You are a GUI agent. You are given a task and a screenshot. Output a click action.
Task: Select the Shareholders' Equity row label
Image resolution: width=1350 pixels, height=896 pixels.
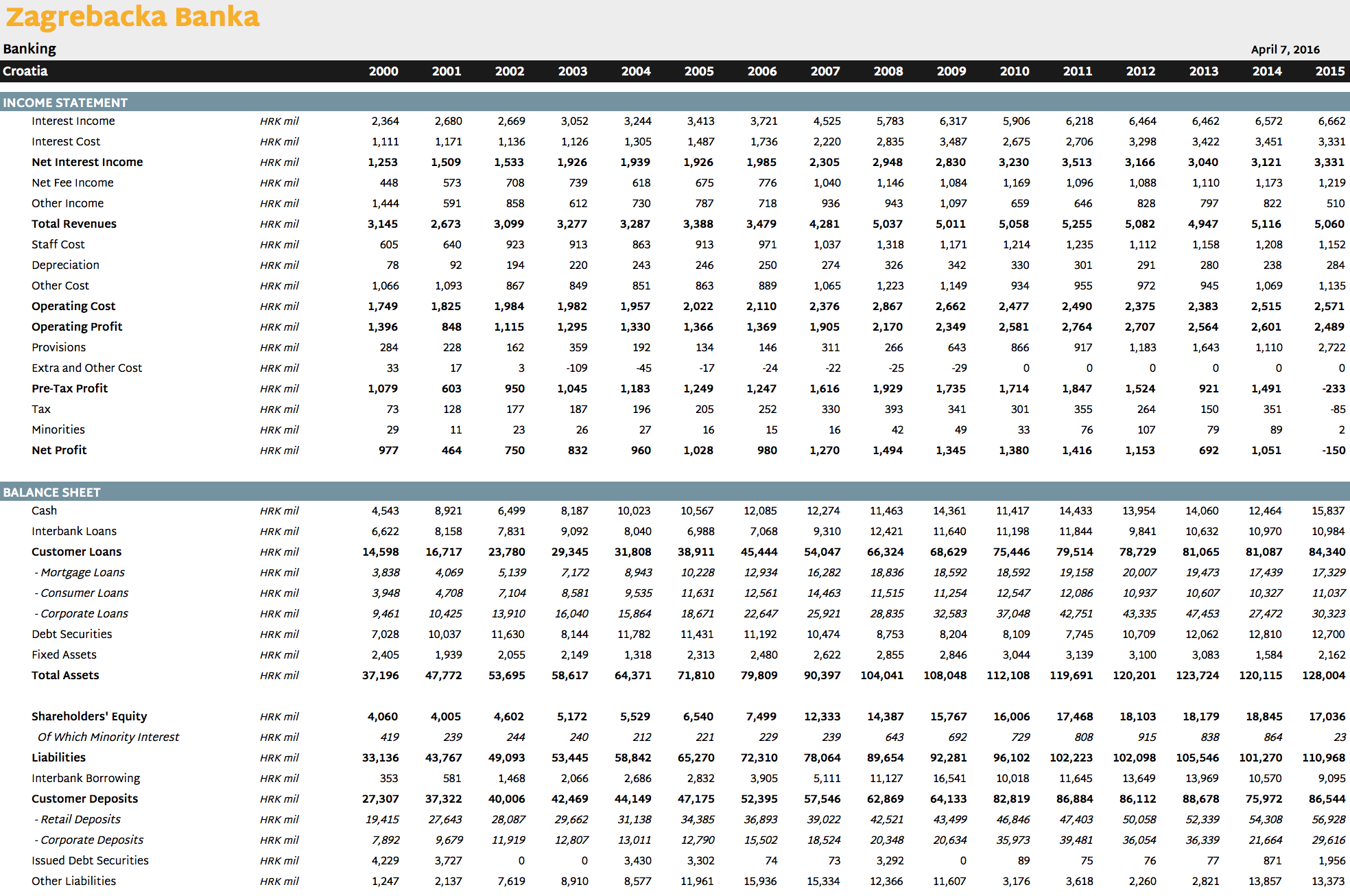click(89, 717)
